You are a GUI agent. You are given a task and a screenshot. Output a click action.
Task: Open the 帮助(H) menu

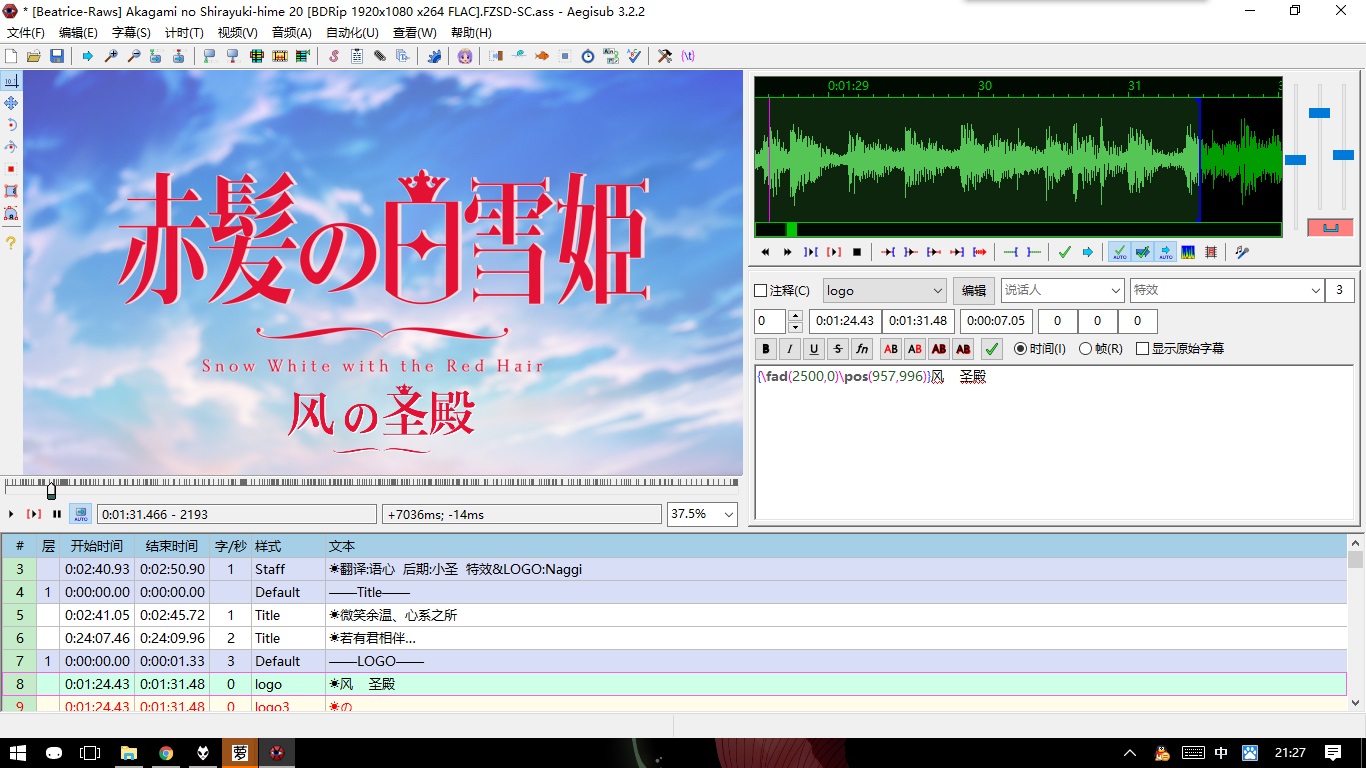pos(471,33)
